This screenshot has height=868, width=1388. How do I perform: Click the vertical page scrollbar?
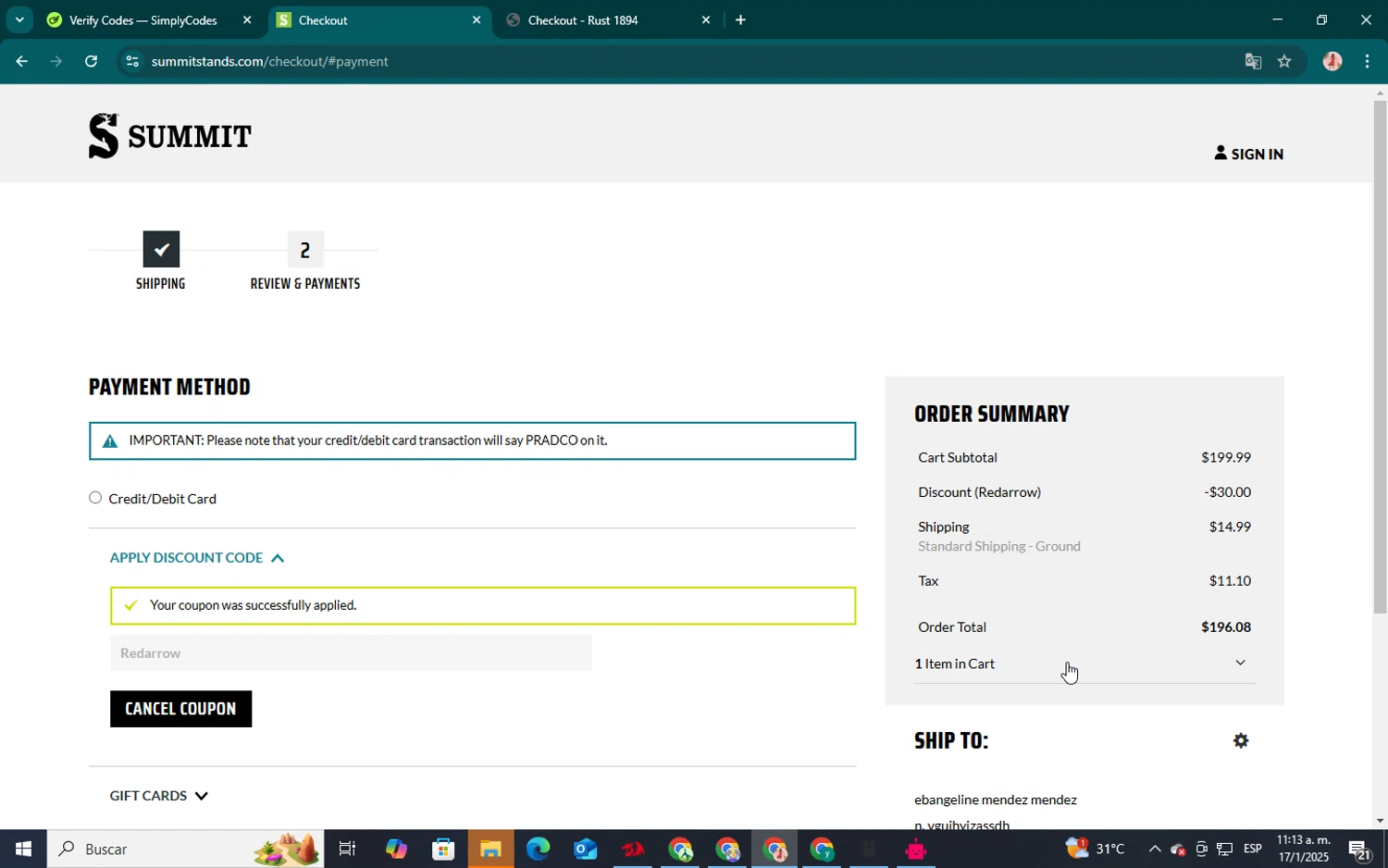tap(1380, 357)
